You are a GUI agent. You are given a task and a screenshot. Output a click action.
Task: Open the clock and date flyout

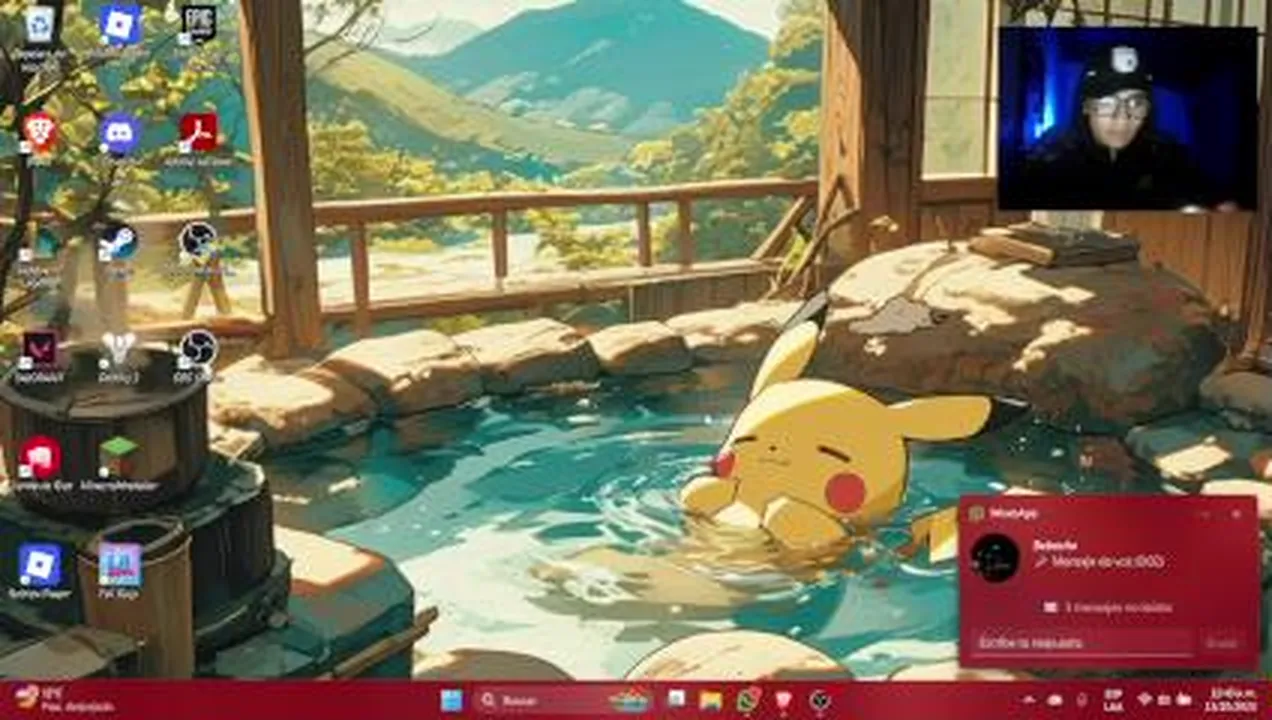1232,700
